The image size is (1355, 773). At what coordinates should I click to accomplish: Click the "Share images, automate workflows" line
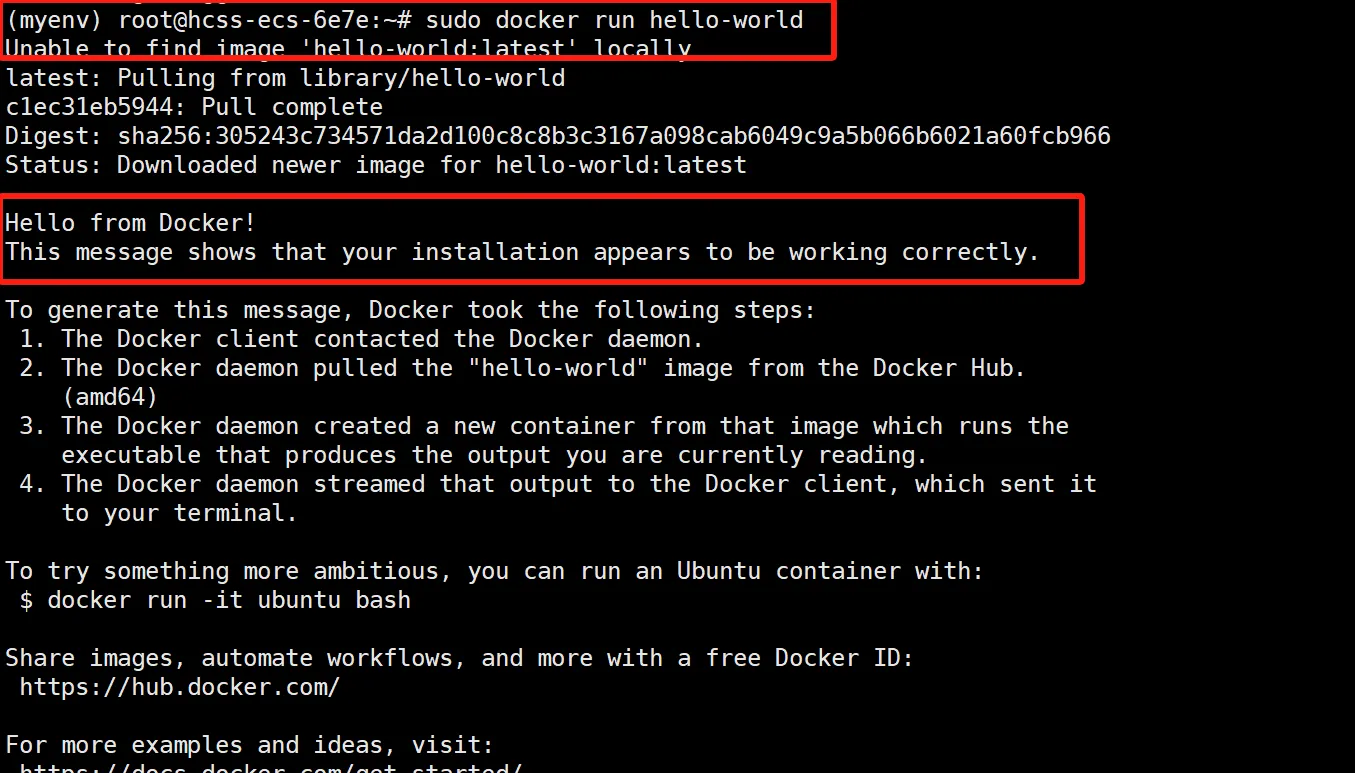pos(459,658)
